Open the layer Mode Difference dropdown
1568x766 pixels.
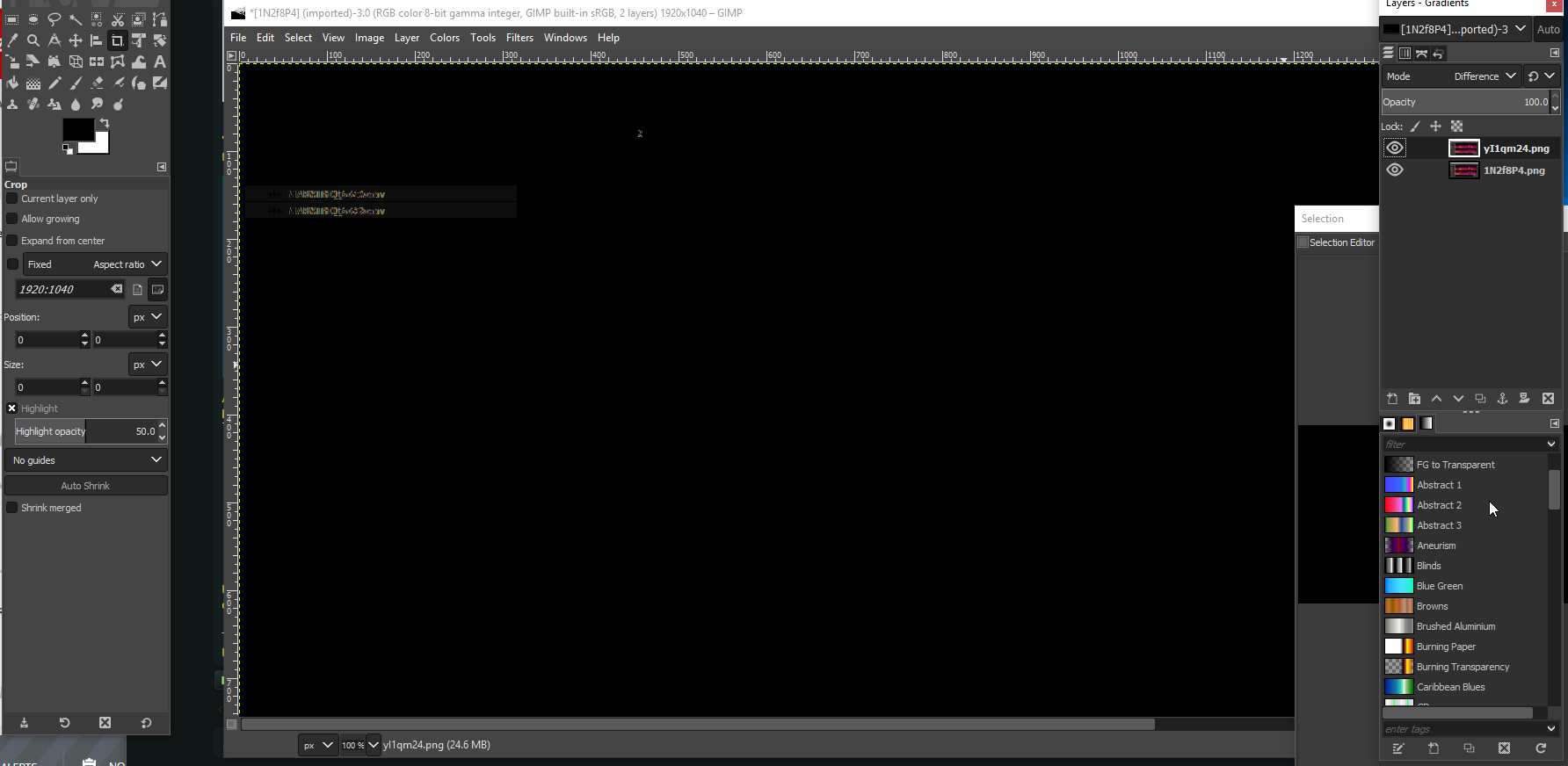coord(1485,76)
